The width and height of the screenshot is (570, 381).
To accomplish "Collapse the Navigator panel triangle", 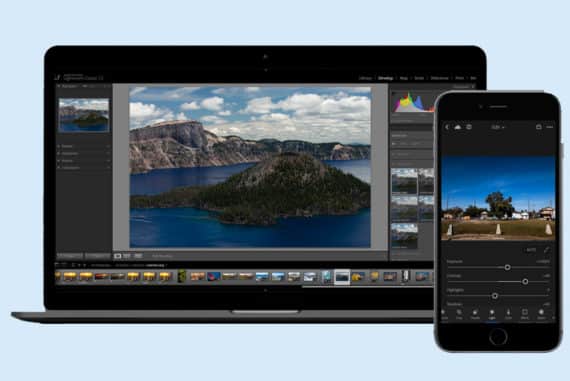I will [x=59, y=86].
